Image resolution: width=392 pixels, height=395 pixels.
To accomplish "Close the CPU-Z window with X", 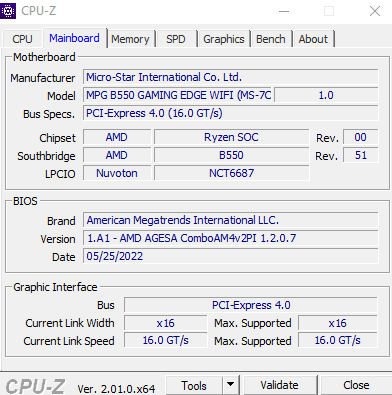I will (375, 11).
